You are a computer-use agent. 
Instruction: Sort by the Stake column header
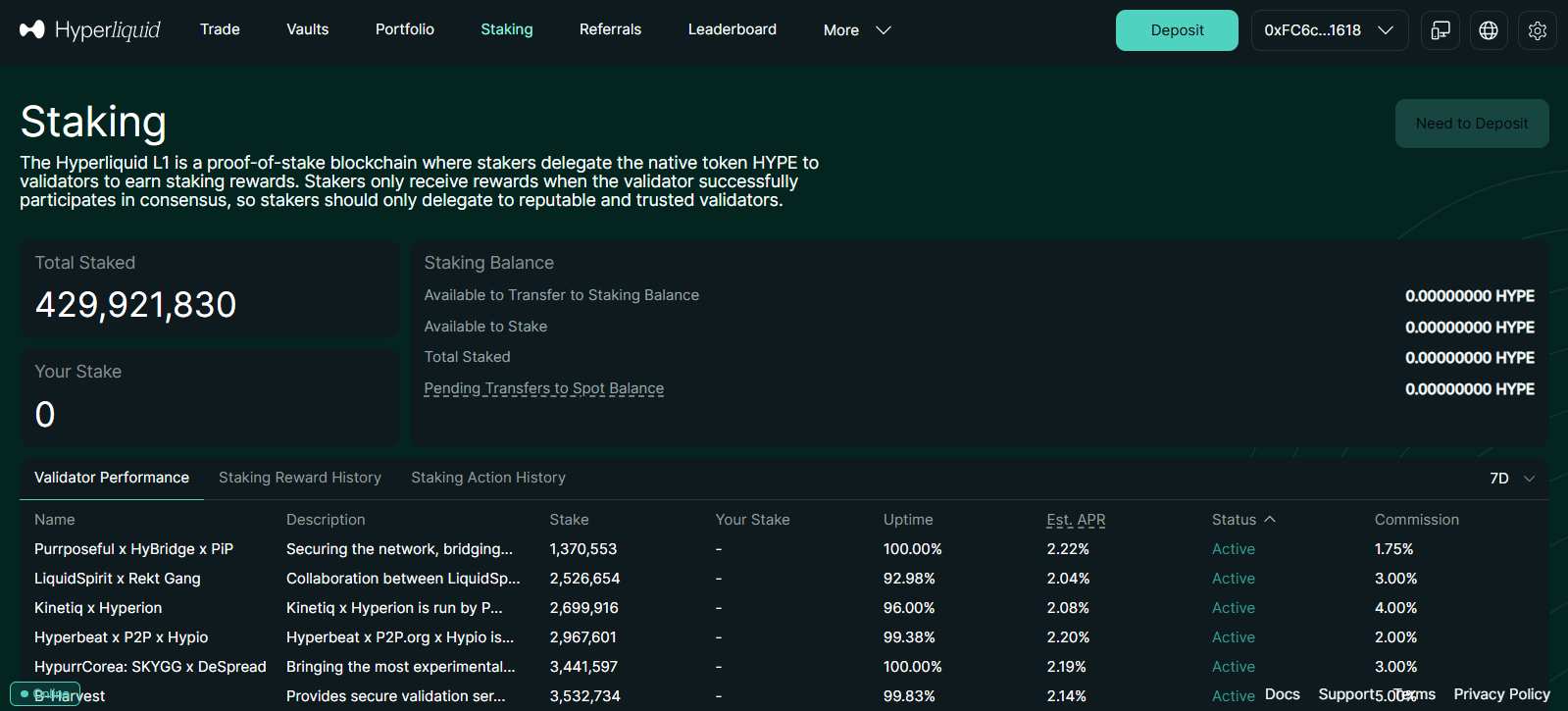570,520
